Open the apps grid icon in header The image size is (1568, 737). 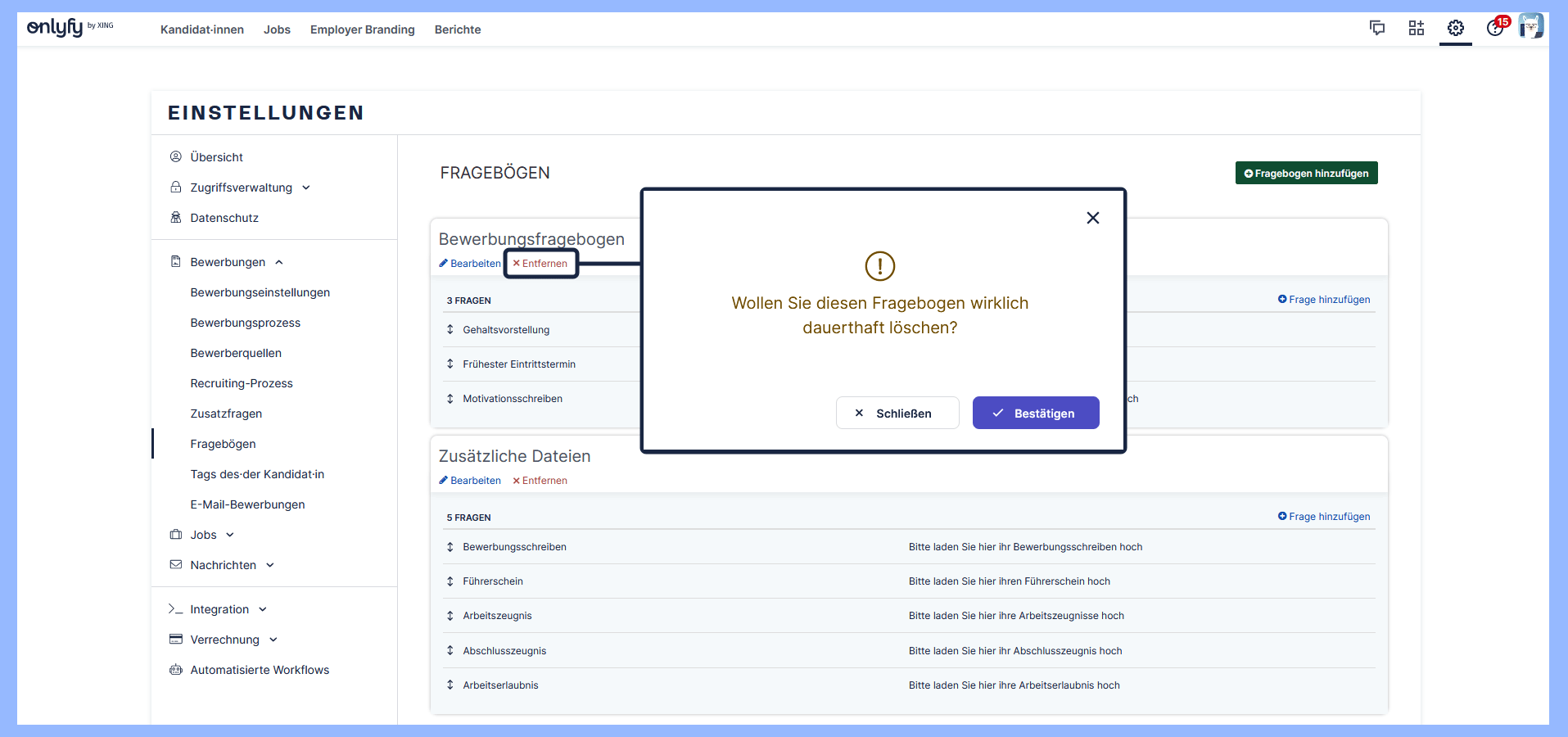pyautogui.click(x=1417, y=29)
